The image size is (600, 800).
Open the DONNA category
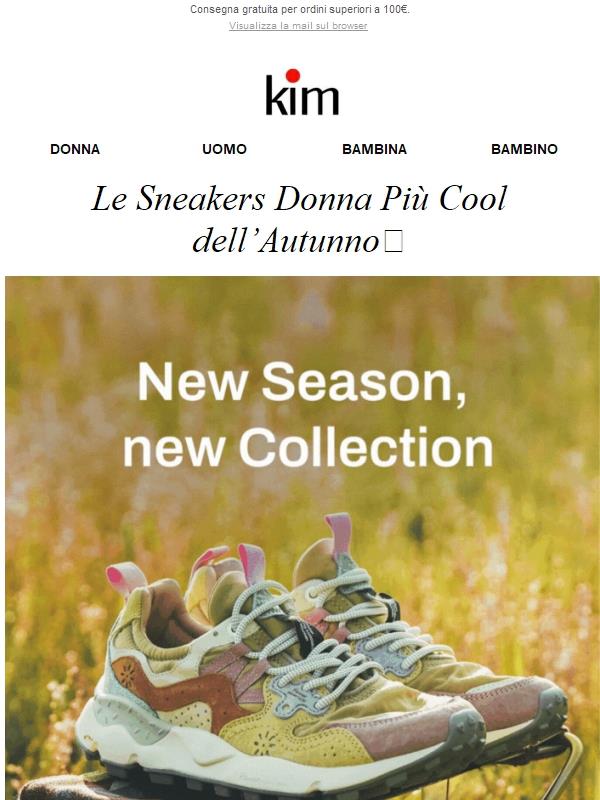pos(75,149)
